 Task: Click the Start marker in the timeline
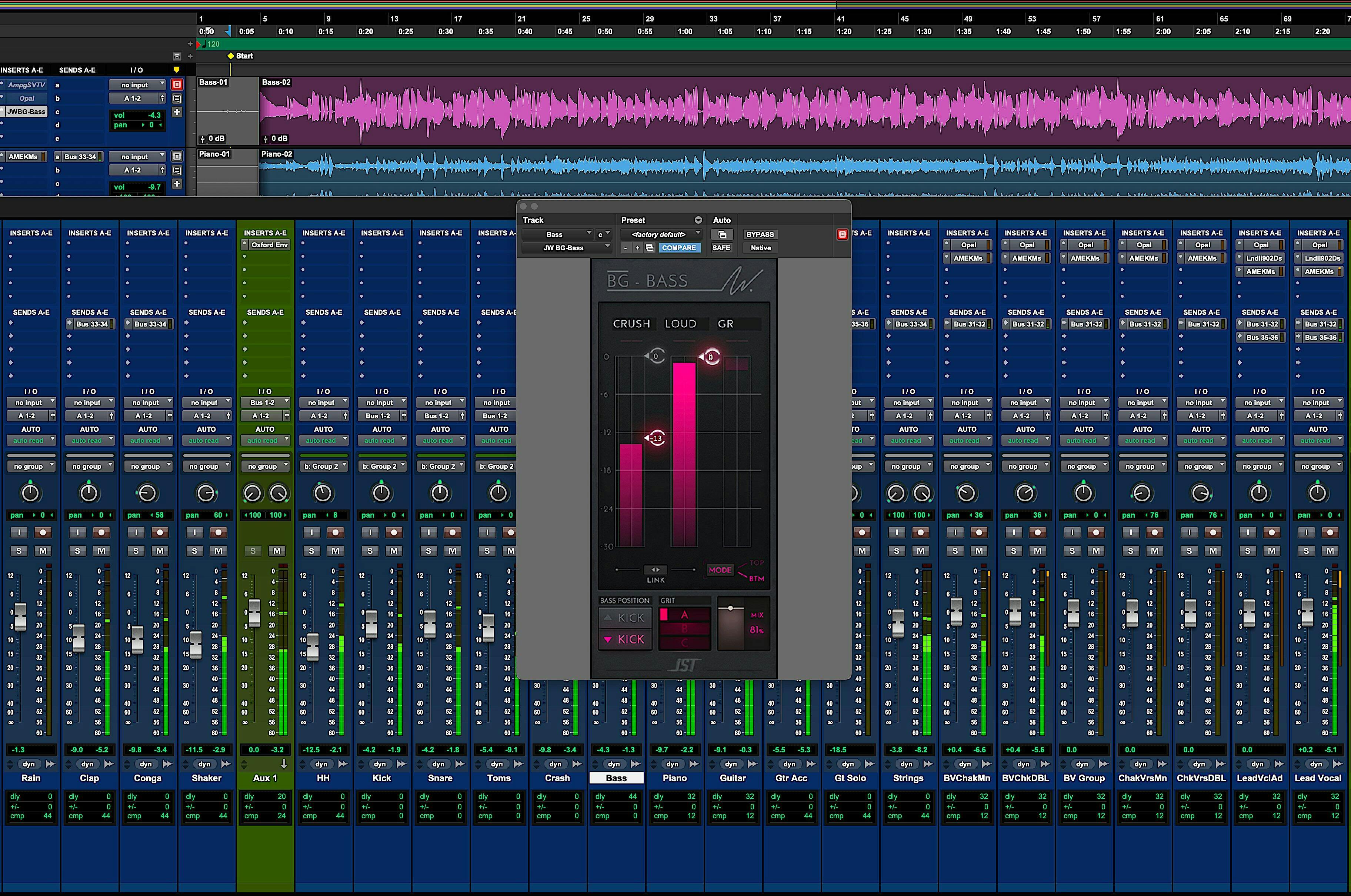click(x=231, y=56)
